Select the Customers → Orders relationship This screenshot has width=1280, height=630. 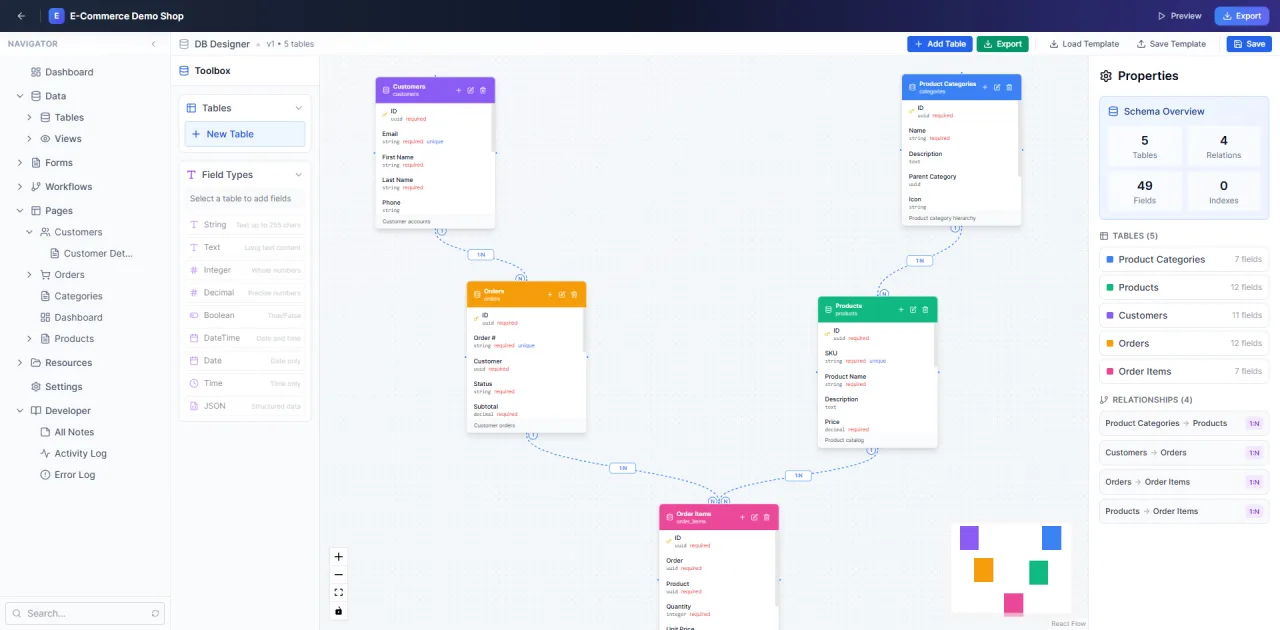pyautogui.click(x=1184, y=453)
